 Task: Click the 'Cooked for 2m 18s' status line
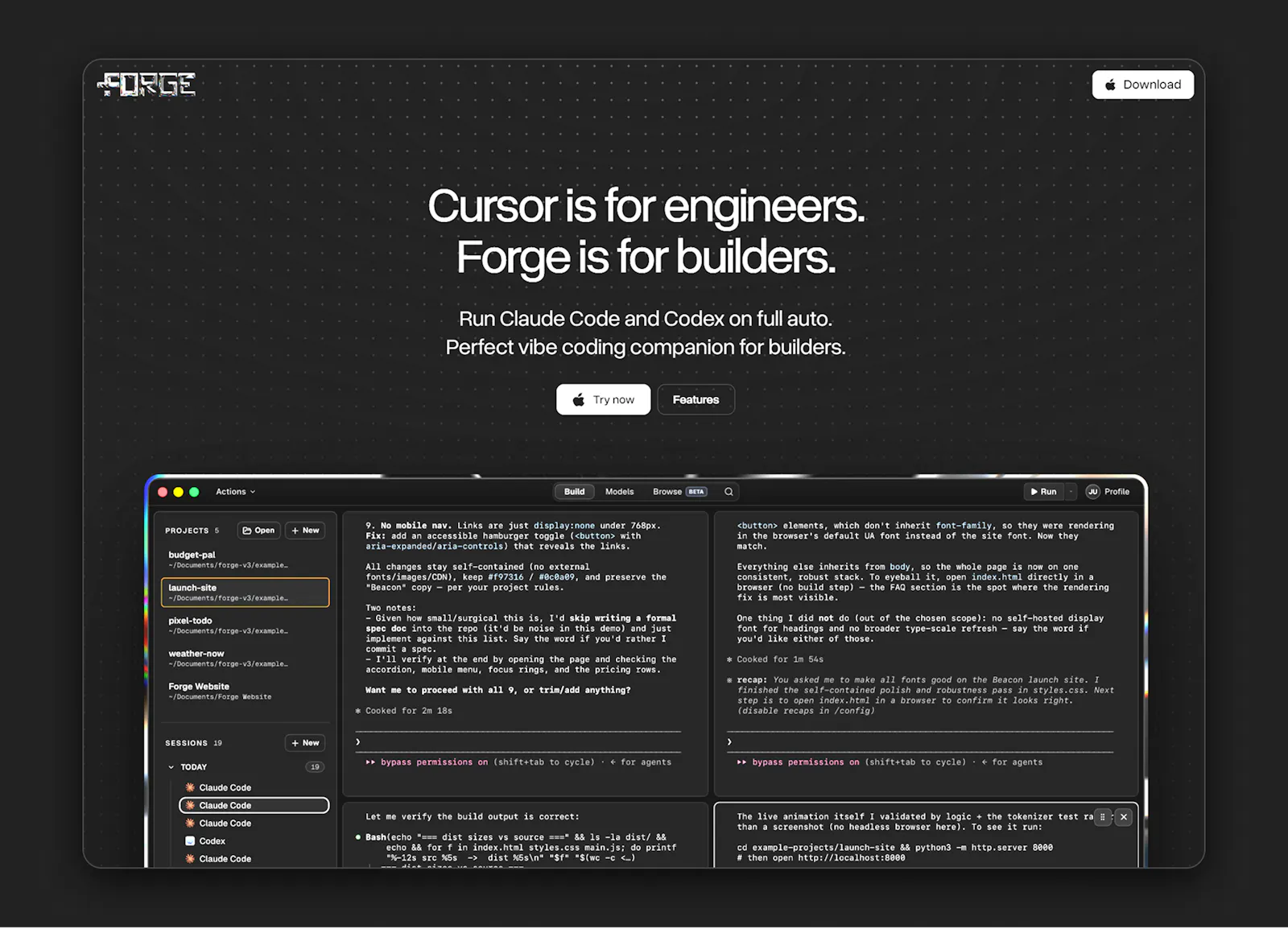pyautogui.click(x=404, y=711)
